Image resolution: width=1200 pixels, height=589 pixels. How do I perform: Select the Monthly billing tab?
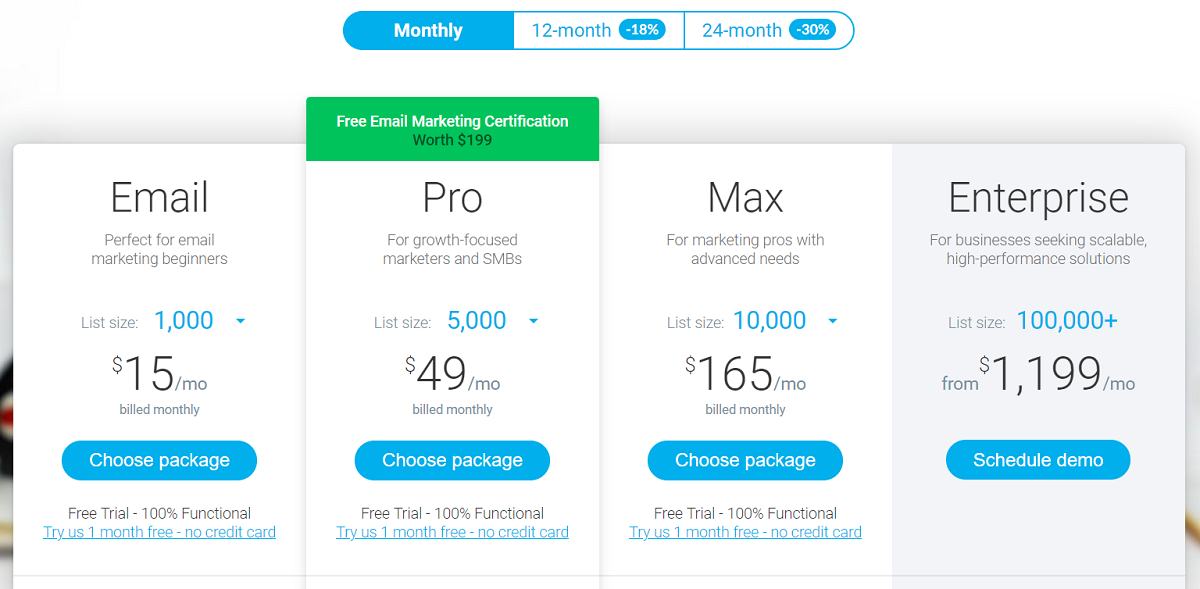pyautogui.click(x=428, y=30)
